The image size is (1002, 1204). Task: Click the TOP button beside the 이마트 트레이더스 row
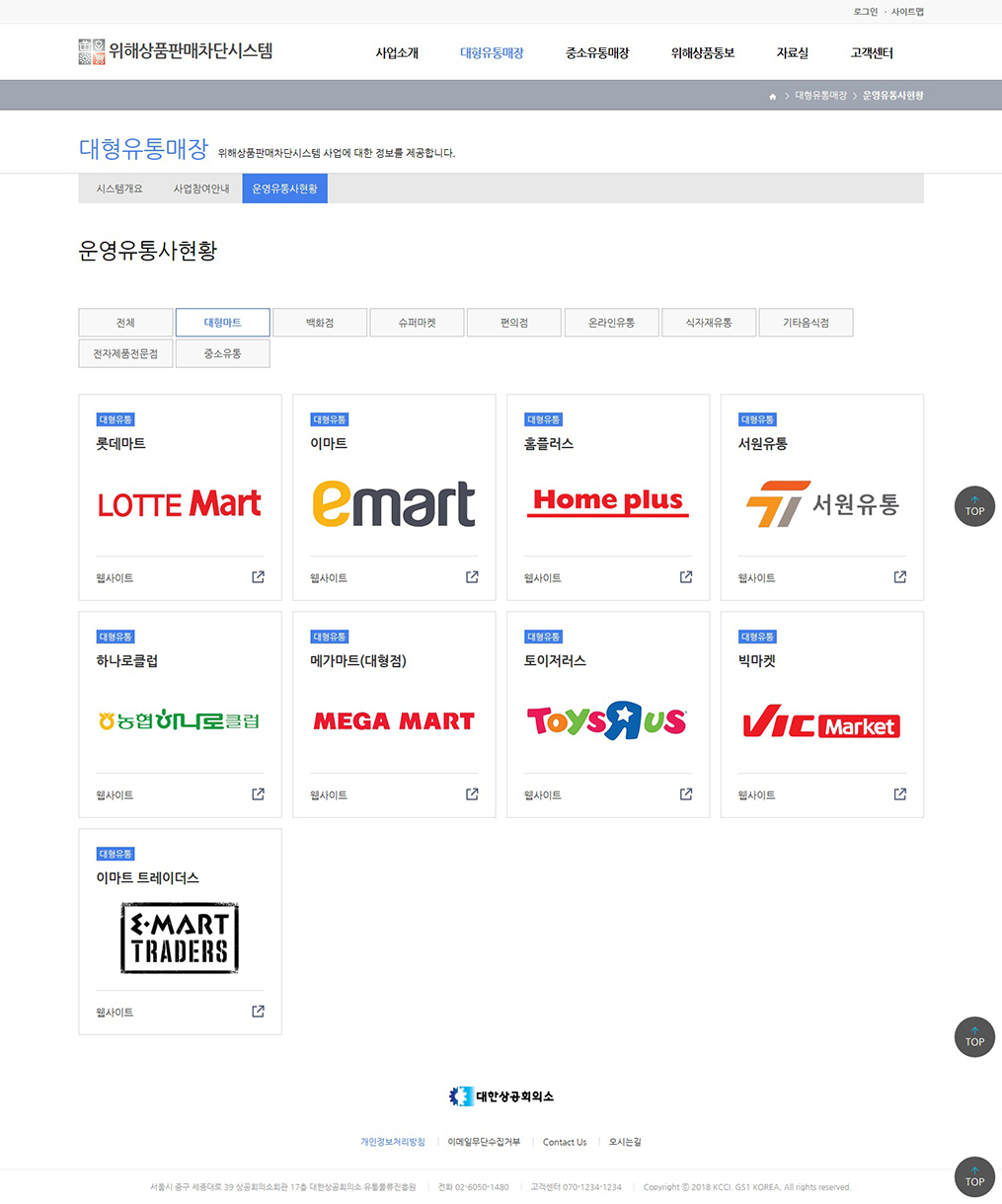point(974,1037)
